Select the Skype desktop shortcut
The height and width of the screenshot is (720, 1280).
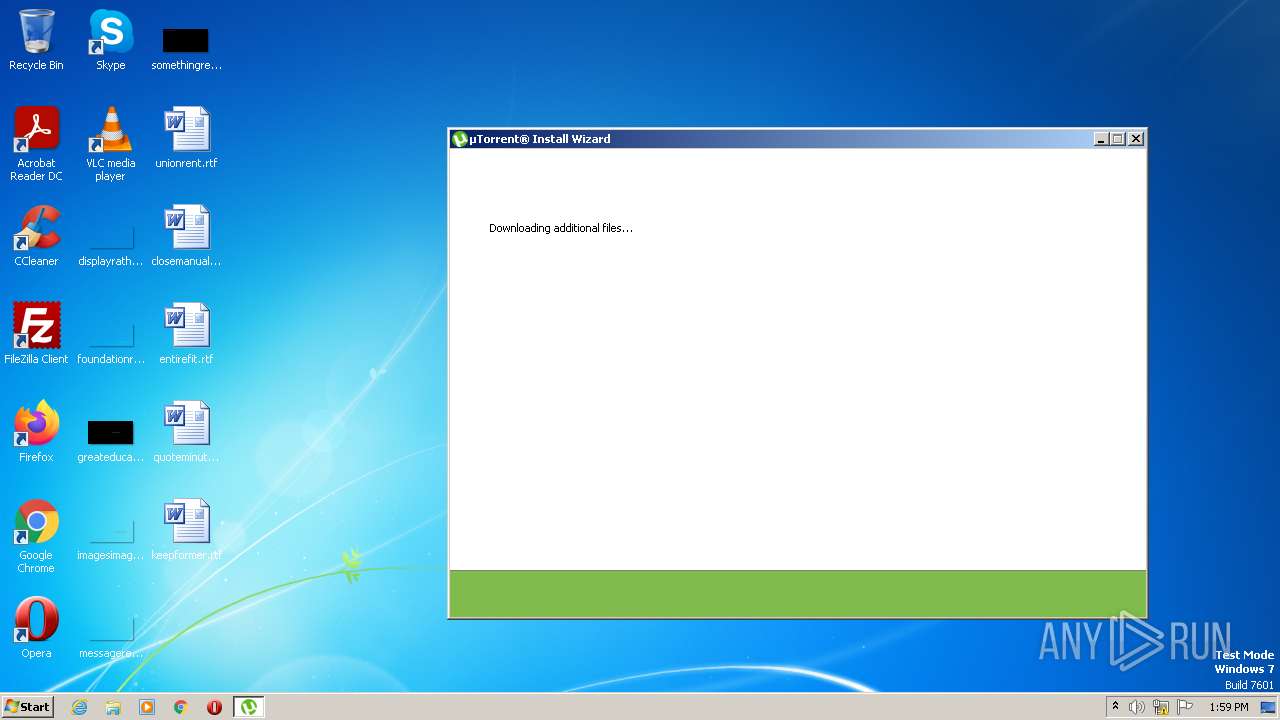[x=110, y=40]
